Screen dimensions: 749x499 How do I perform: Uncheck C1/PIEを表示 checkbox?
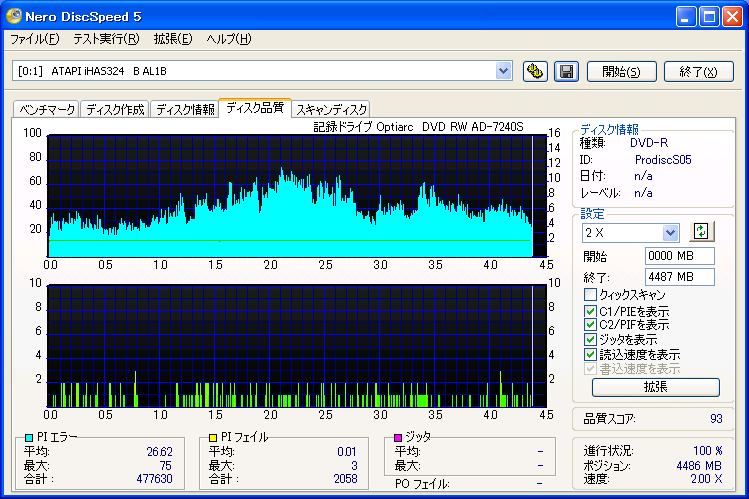pyautogui.click(x=590, y=311)
